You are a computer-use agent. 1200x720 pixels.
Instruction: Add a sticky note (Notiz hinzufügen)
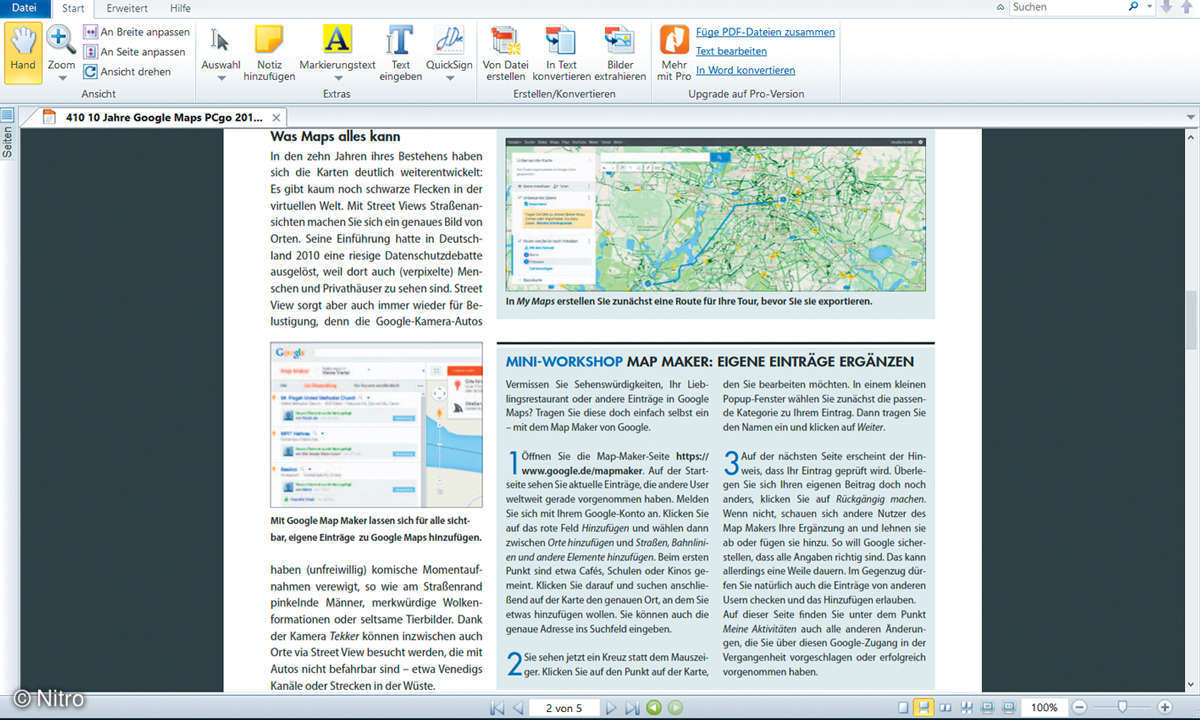coord(269,53)
